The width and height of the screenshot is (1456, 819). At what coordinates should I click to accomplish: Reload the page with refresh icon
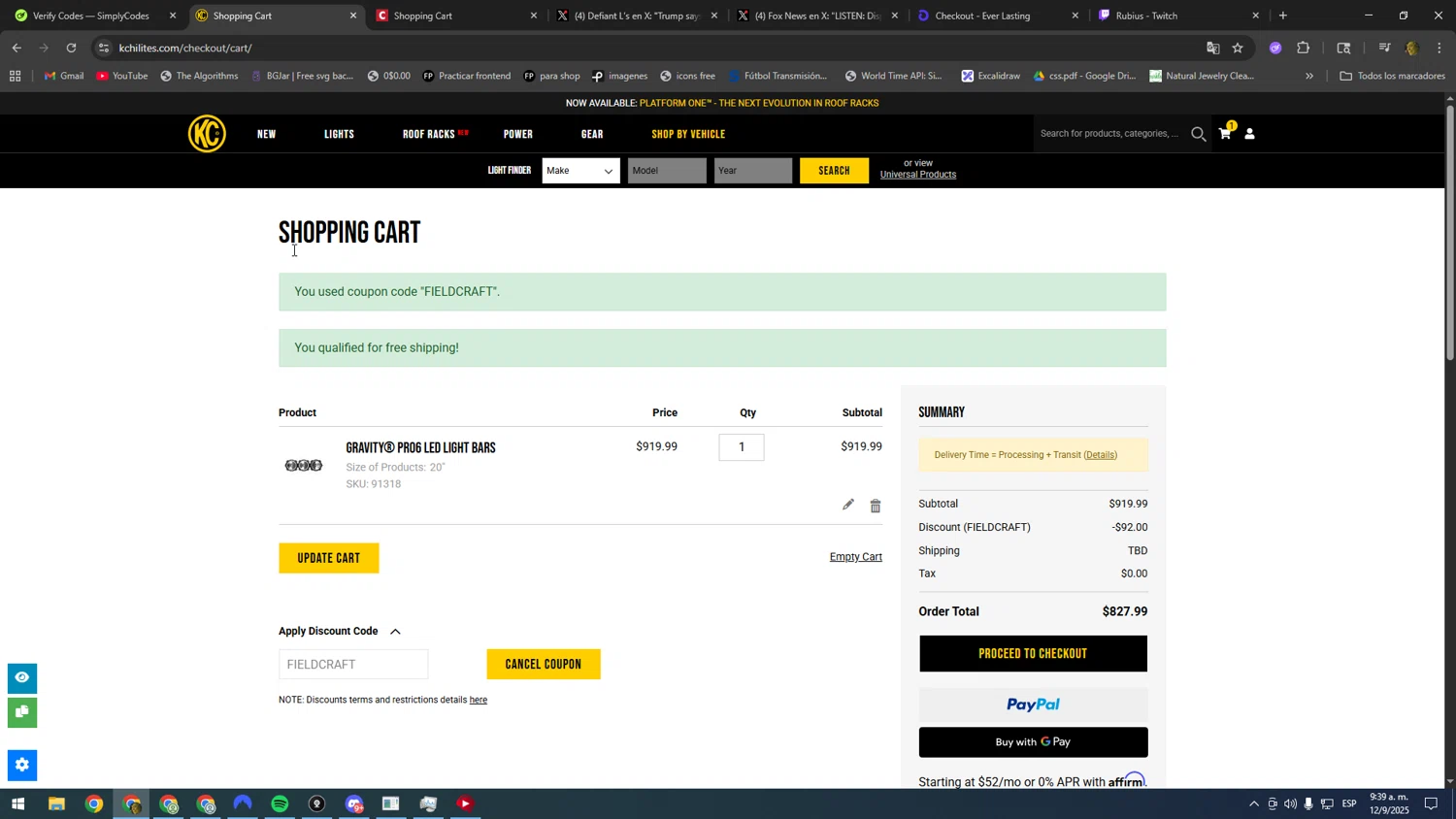(x=71, y=48)
